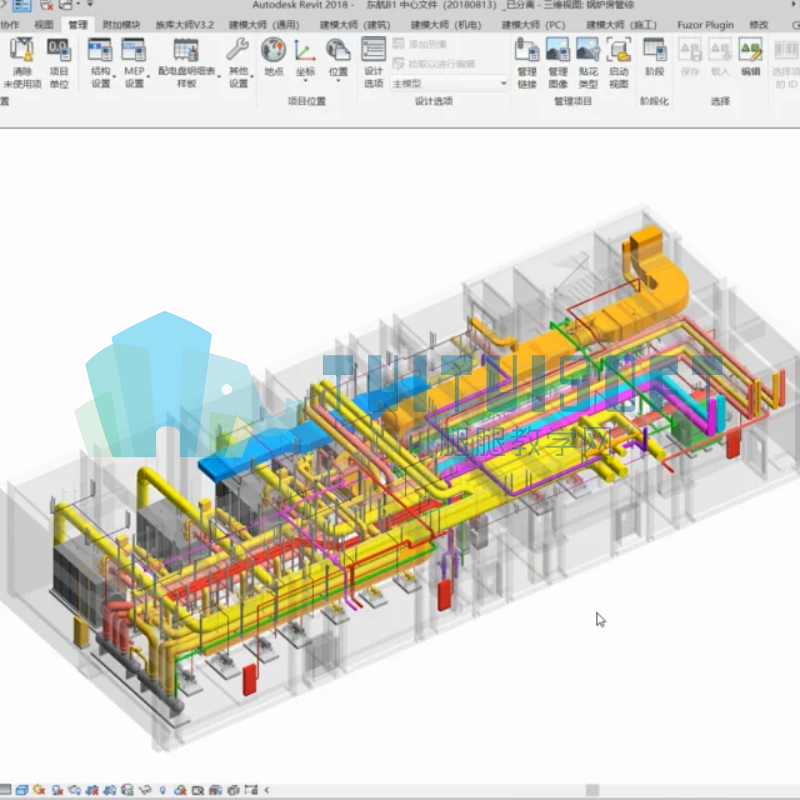800x800 pixels.
Task: Click 管理链接 manage links
Action: [x=527, y=63]
